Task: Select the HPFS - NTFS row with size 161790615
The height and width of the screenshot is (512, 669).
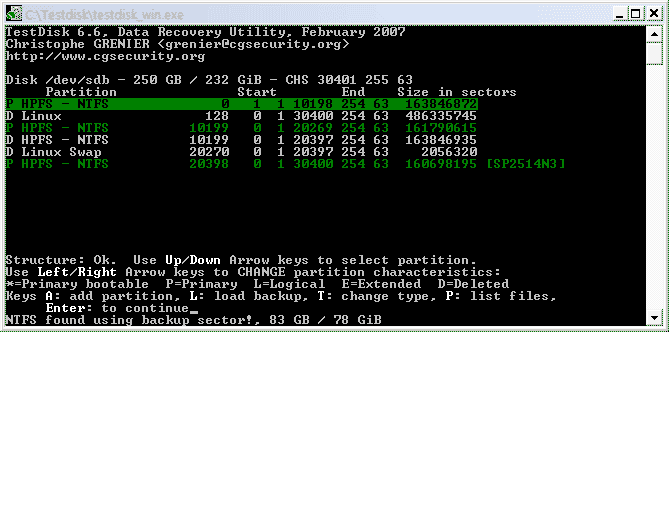Action: pos(241,128)
